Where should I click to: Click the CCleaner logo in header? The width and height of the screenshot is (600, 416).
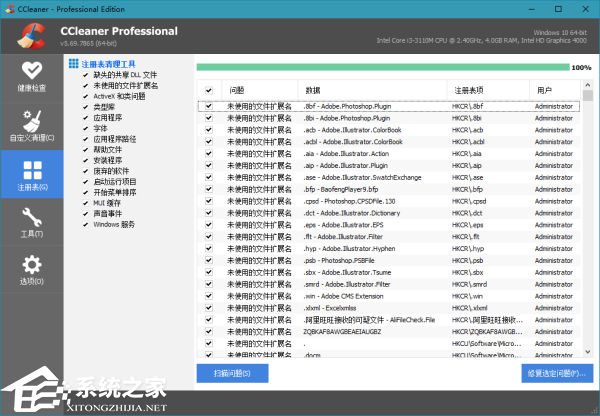point(32,36)
